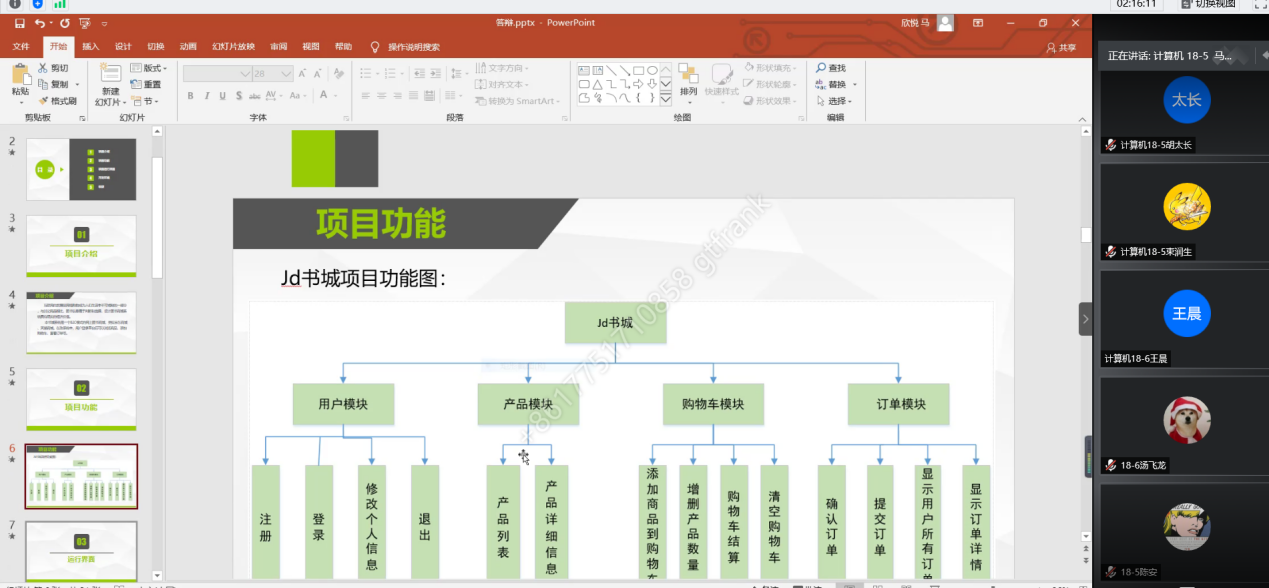The image size is (1269, 588).
Task: Select the Cut (剪切) scissors icon
Action: point(44,68)
